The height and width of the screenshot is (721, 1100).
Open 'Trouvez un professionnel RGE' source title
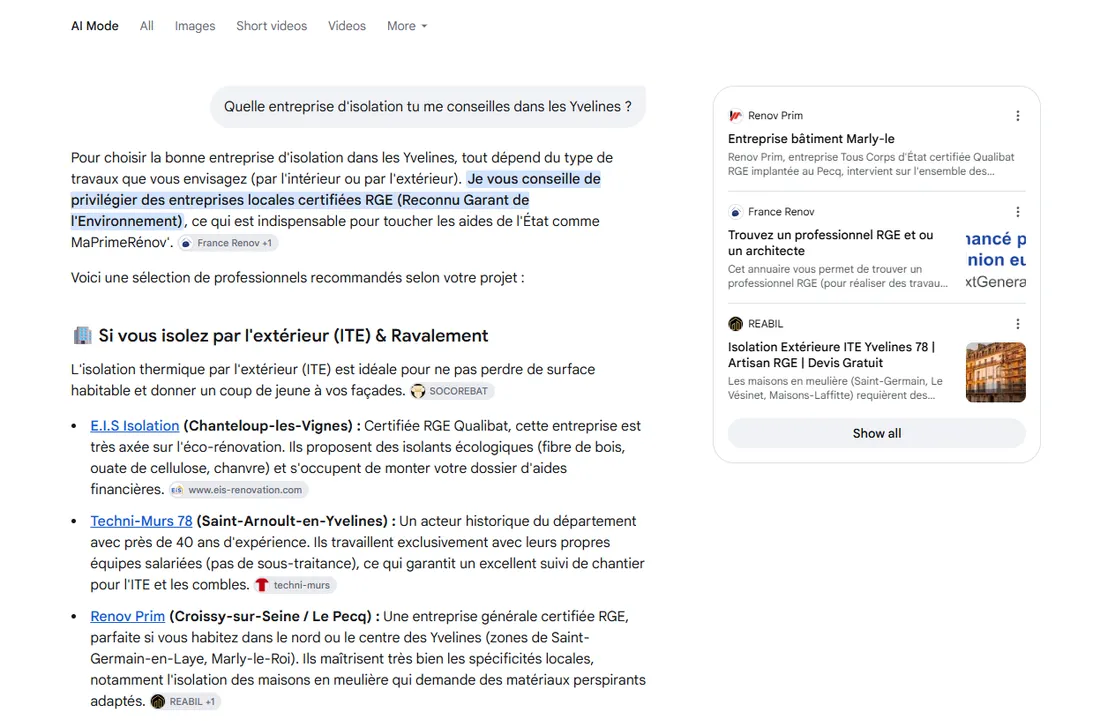tap(831, 243)
